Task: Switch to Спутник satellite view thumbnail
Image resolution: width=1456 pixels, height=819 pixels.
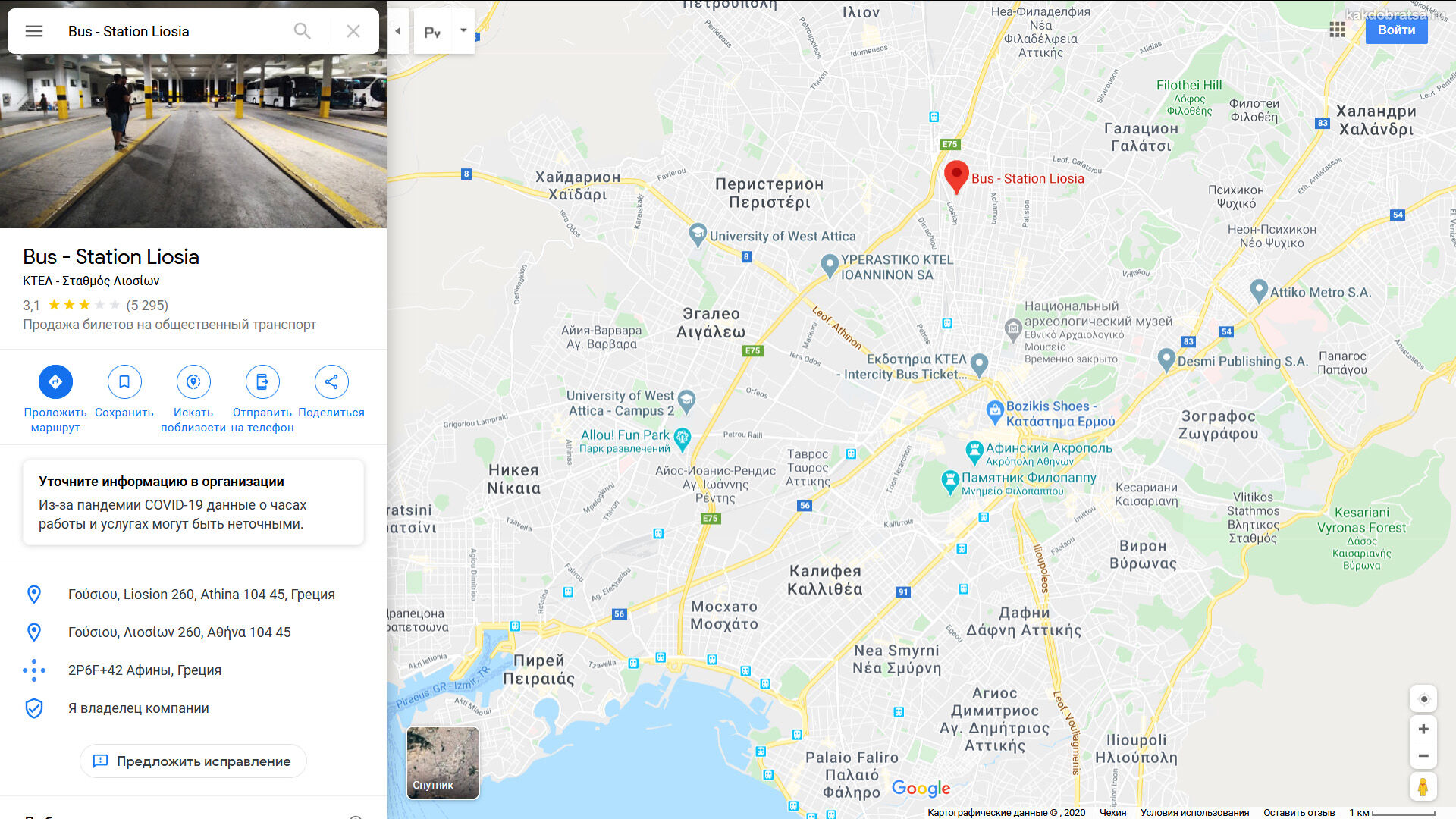Action: (x=443, y=763)
